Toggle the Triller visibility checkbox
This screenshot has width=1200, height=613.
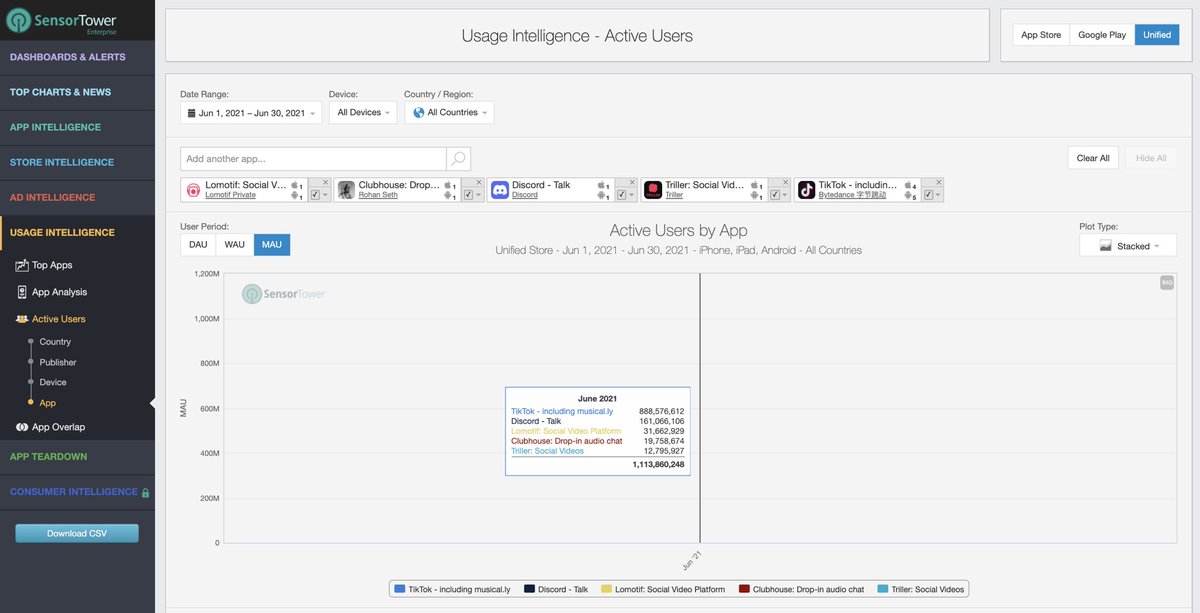point(775,195)
